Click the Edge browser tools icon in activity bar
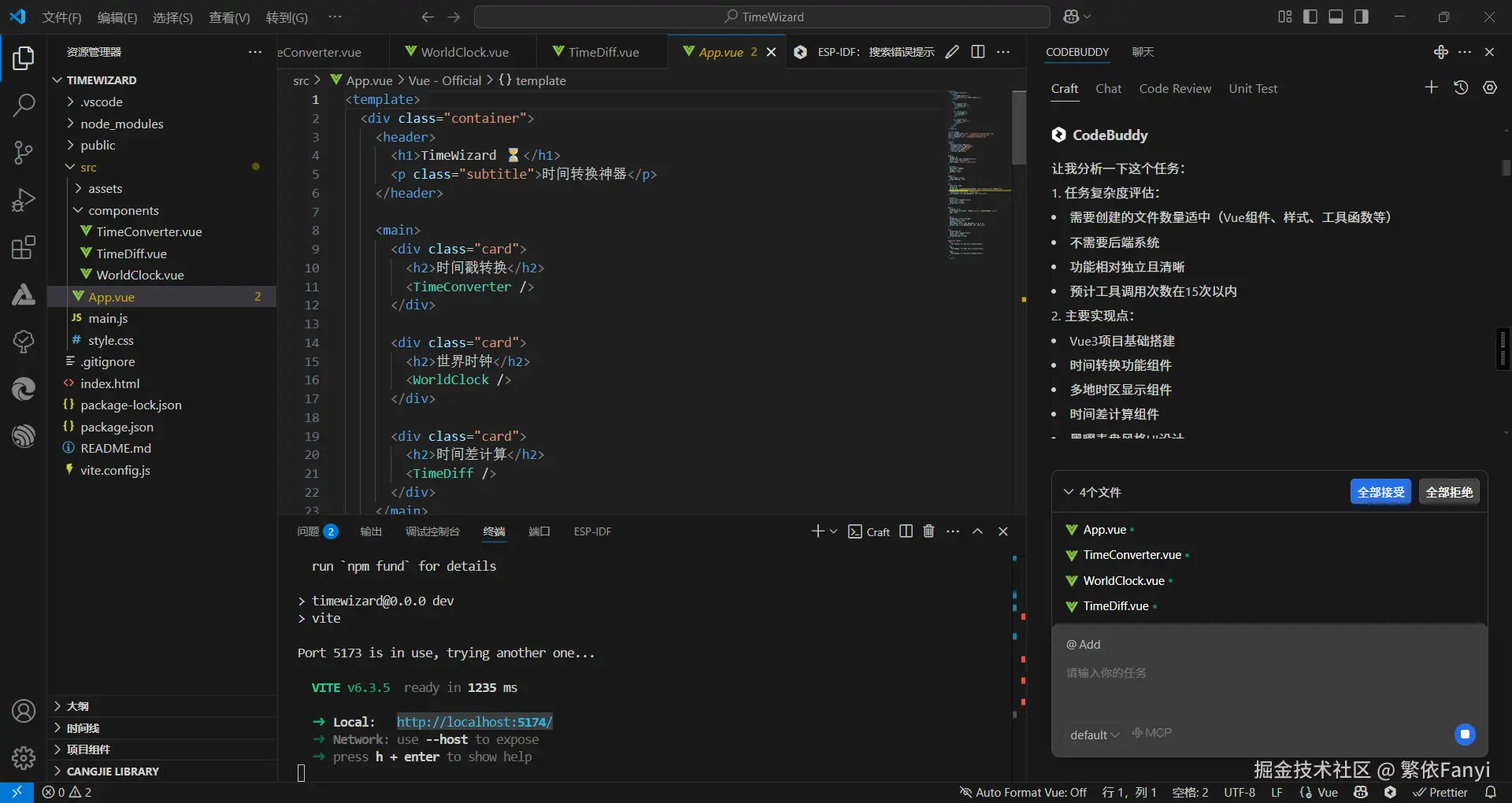 24,389
